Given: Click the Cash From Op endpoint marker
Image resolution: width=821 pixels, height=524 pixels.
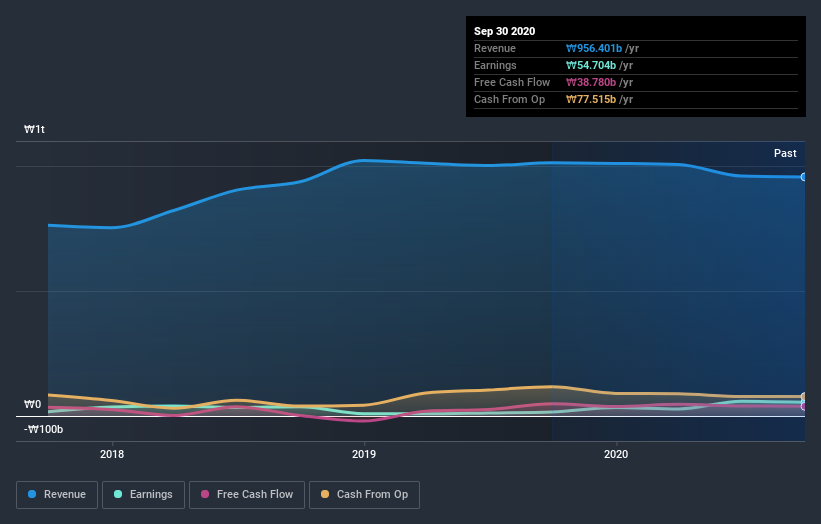Looking at the screenshot, I should point(804,397).
